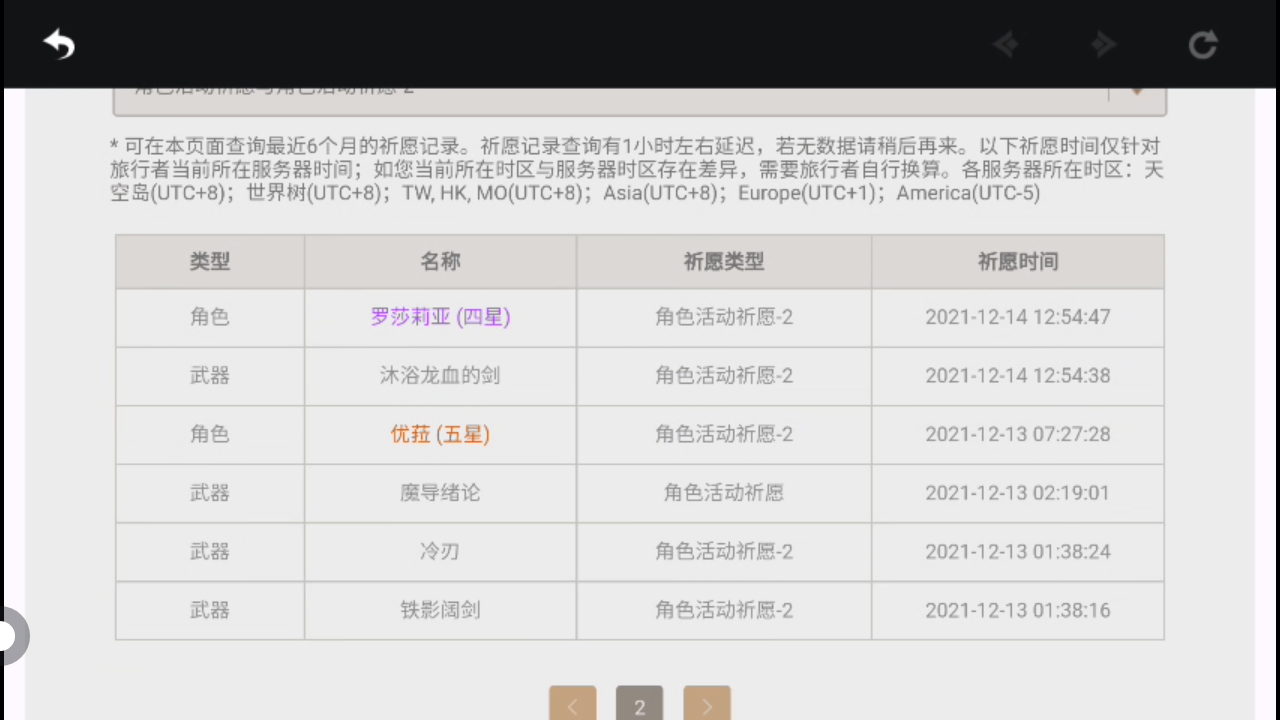Select the 沐浴龙血的剑 entry
The width and height of the screenshot is (1280, 720).
440,376
